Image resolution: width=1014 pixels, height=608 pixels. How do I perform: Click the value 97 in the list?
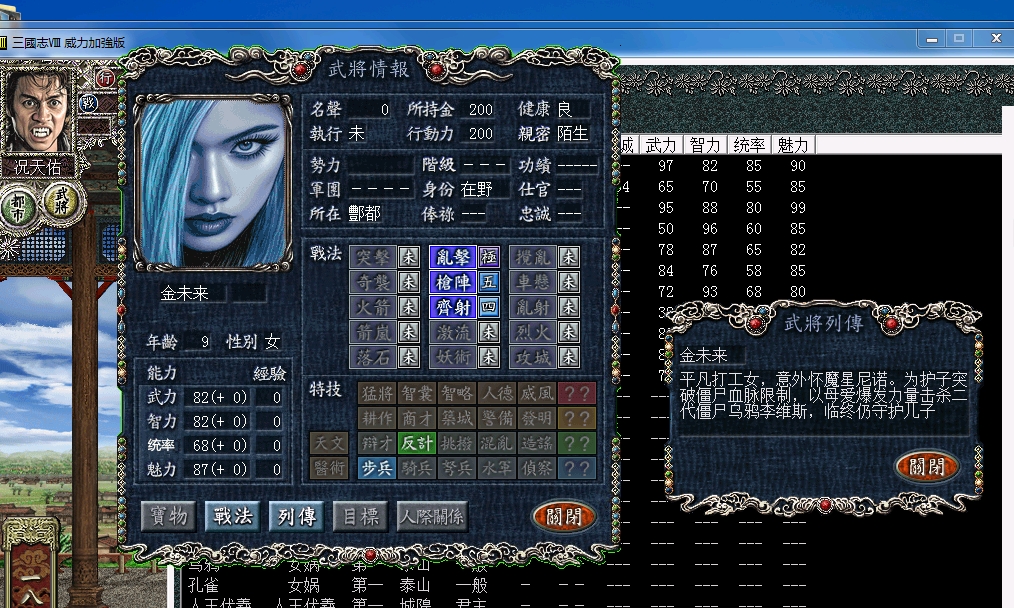point(666,166)
